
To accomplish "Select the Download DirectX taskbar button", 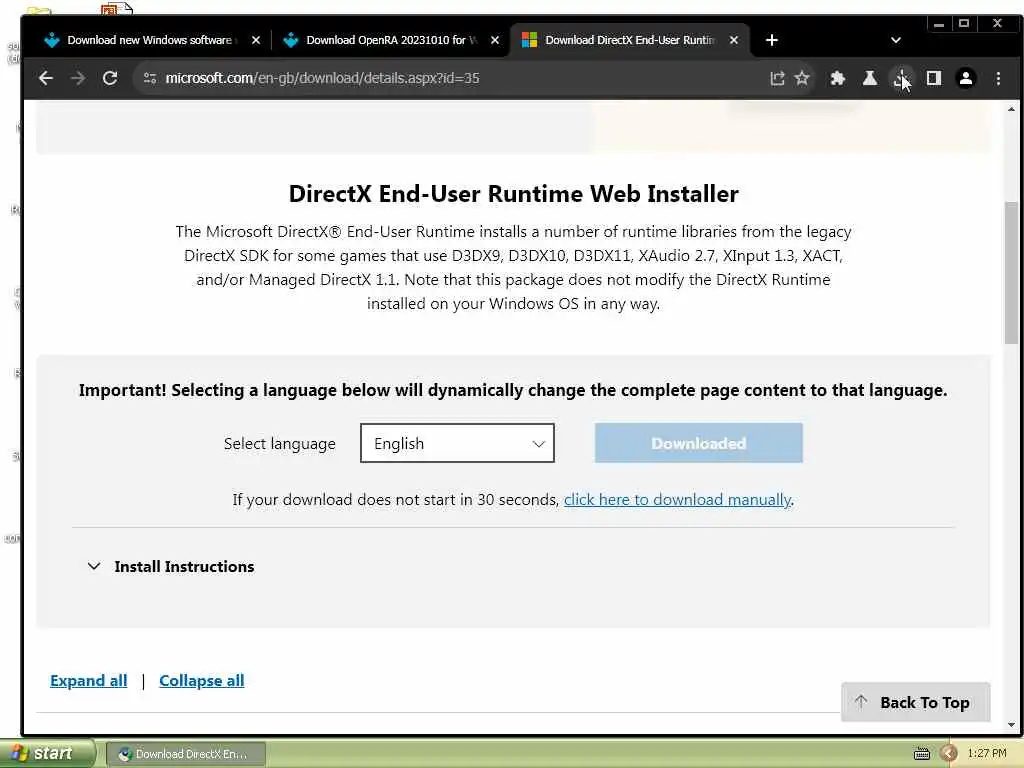I will point(185,754).
